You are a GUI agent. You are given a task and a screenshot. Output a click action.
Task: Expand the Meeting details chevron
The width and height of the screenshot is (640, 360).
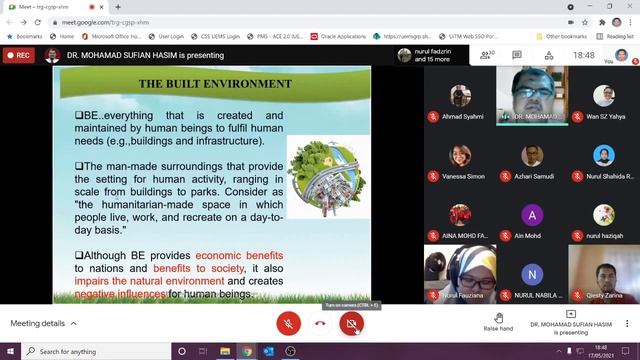[x=73, y=323]
